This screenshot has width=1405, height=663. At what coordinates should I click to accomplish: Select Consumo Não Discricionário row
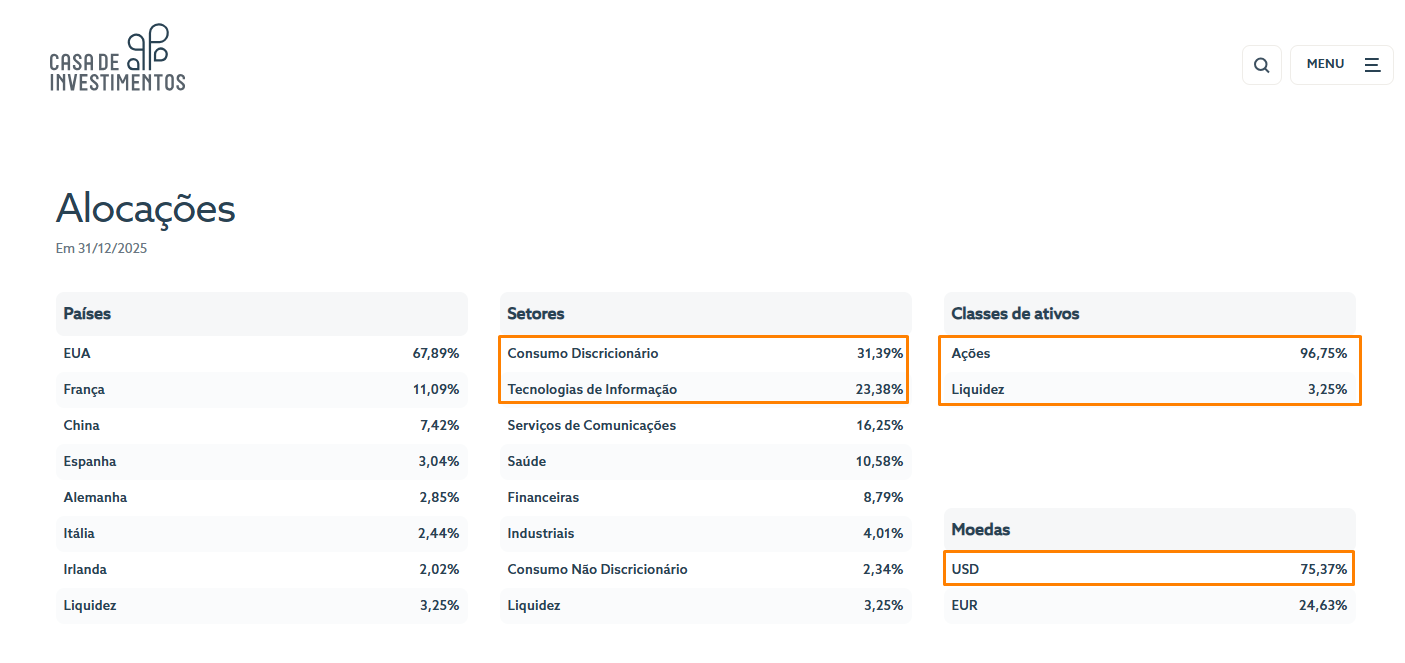[706, 570]
